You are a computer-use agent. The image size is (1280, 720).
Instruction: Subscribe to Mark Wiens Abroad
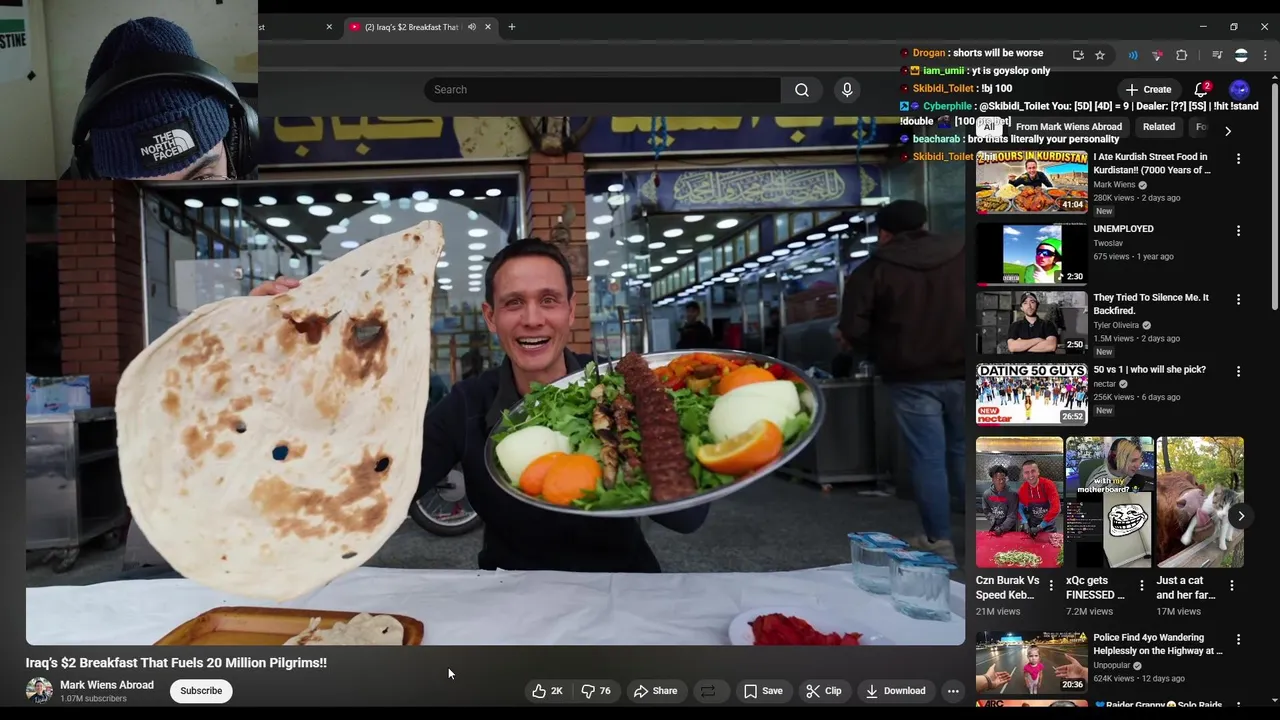click(x=201, y=691)
